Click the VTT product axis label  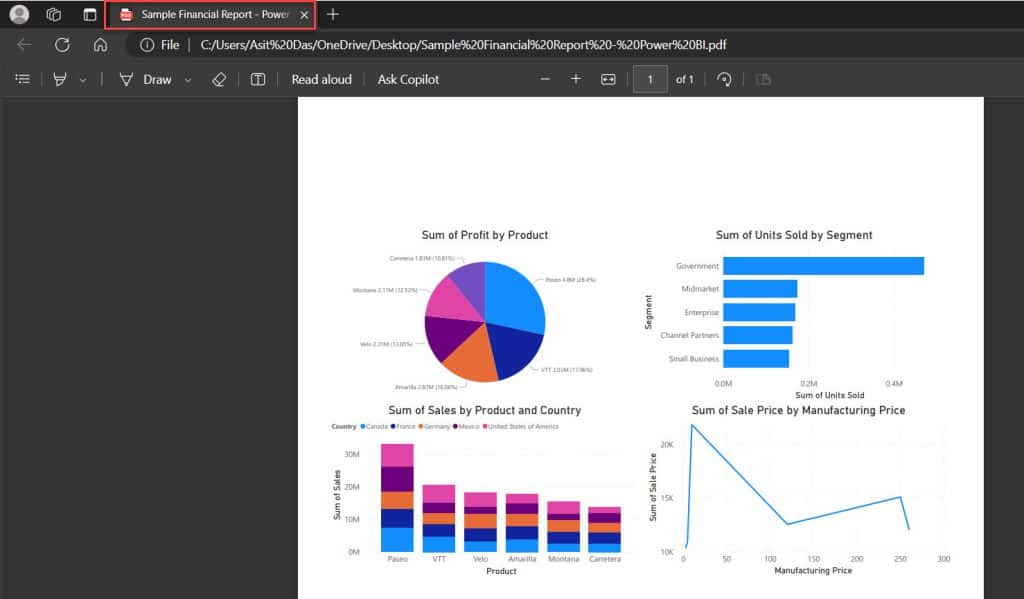(x=439, y=559)
